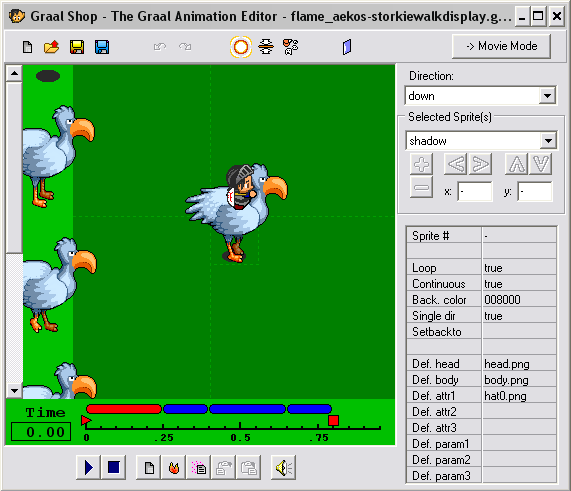571x491 pixels.
Task: Click the redo arrow icon
Action: (185, 47)
